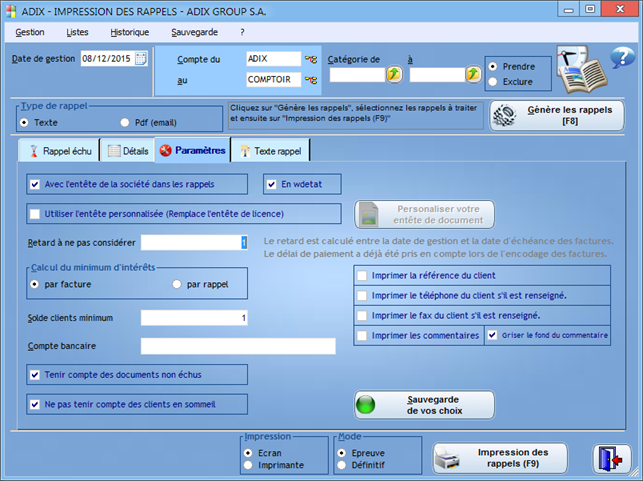643x481 pixels.
Task: Click the green arrow after first Catégorie field
Action: pyautogui.click(x=394, y=74)
